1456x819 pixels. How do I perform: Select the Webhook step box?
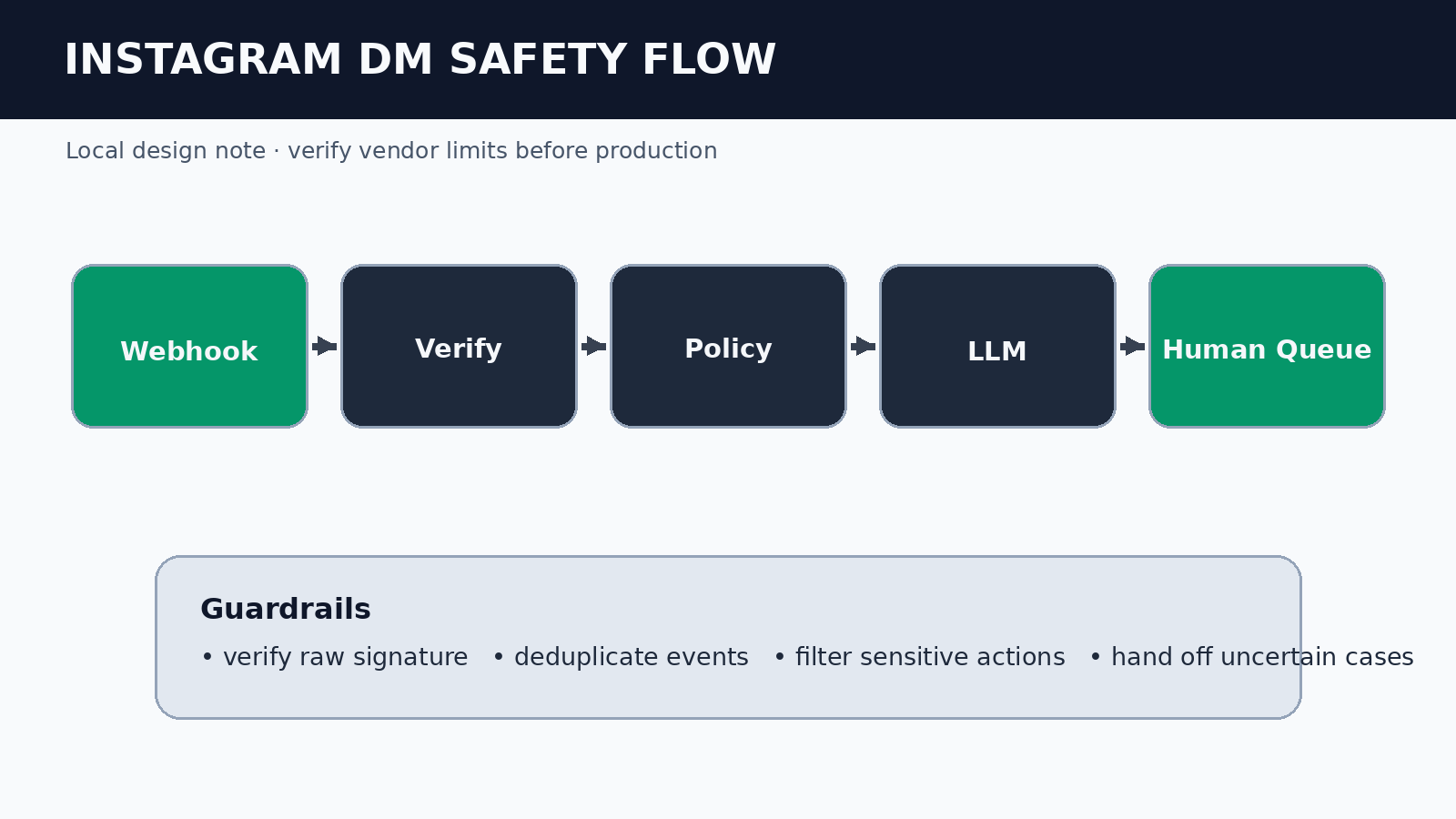tap(190, 346)
